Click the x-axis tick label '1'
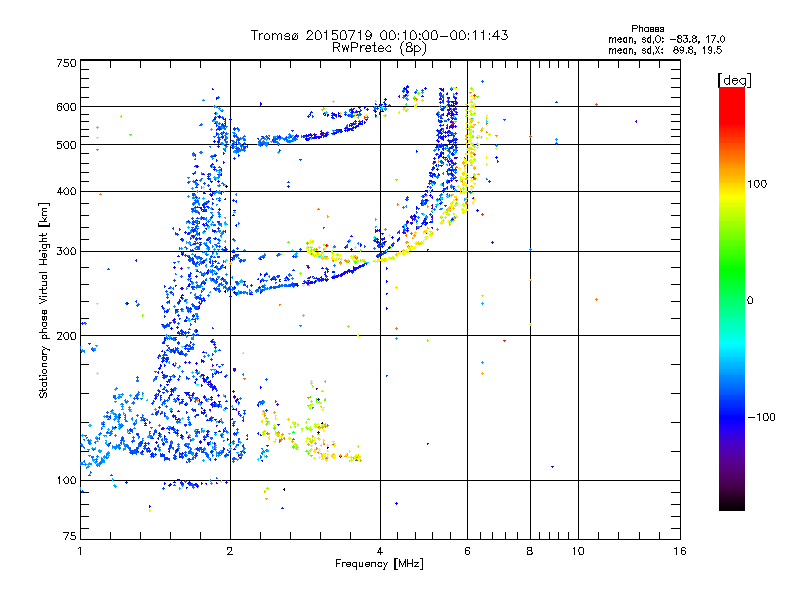The width and height of the screenshot is (800, 600). pos(80,551)
